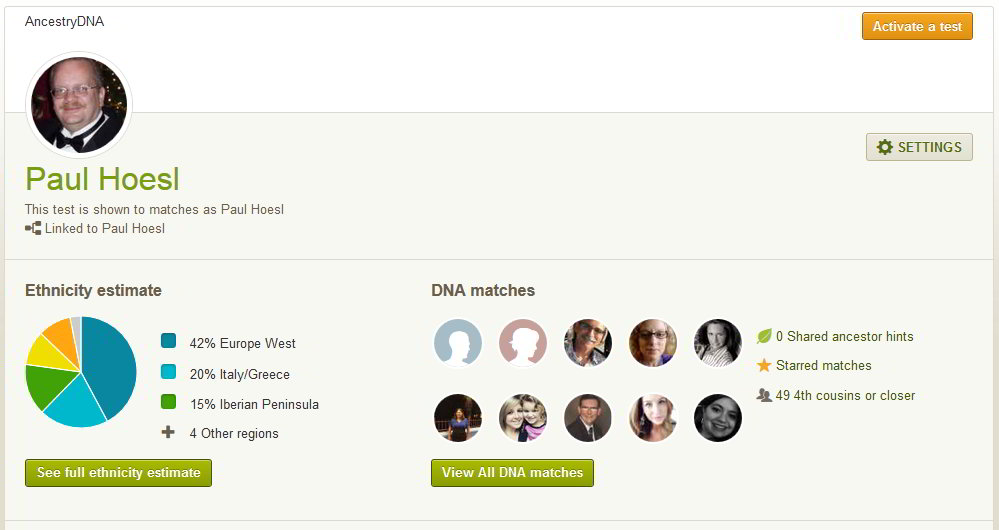
Task: Click the orange star starred matches icon
Action: pos(764,365)
